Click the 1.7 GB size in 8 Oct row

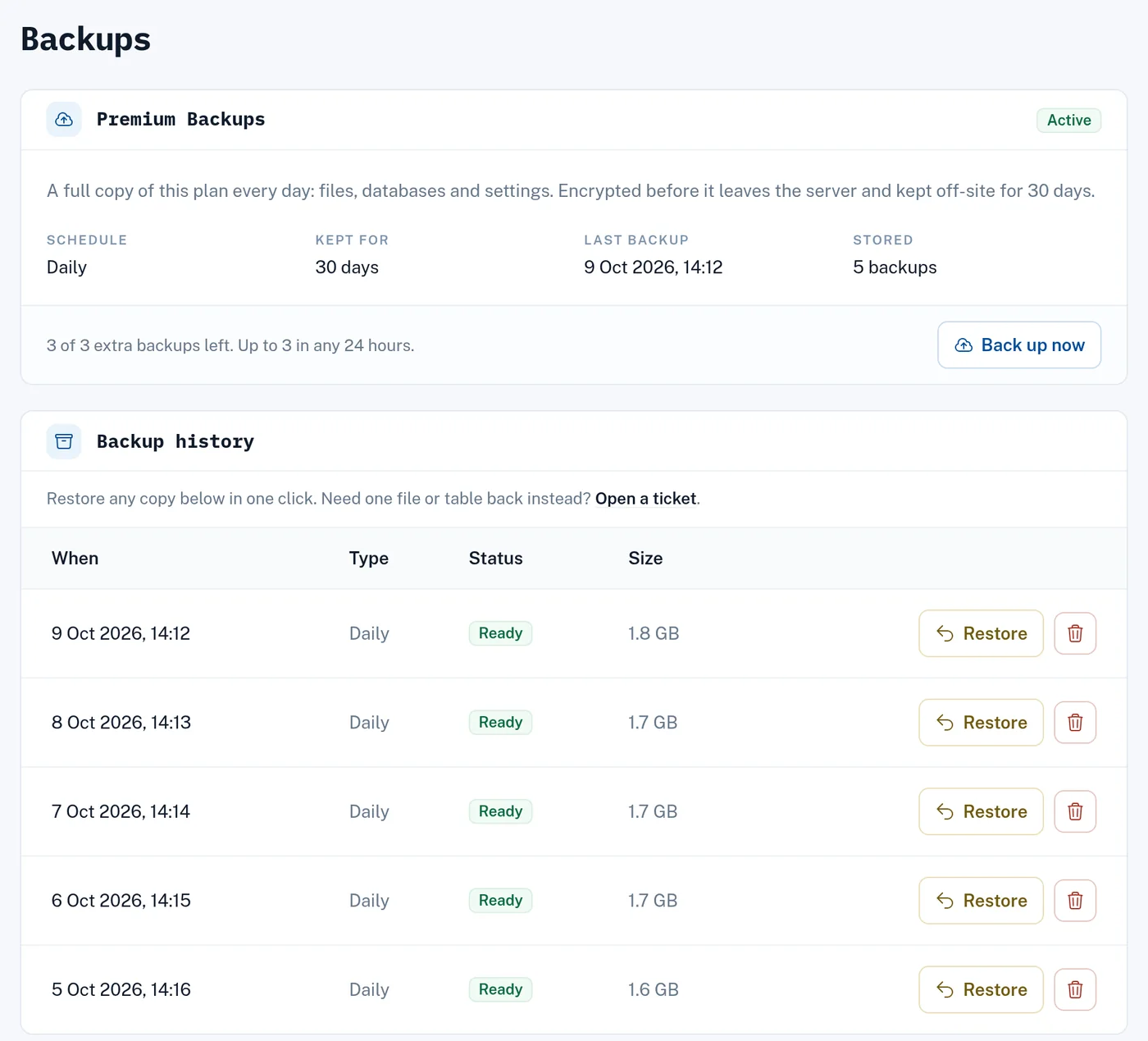tap(653, 723)
